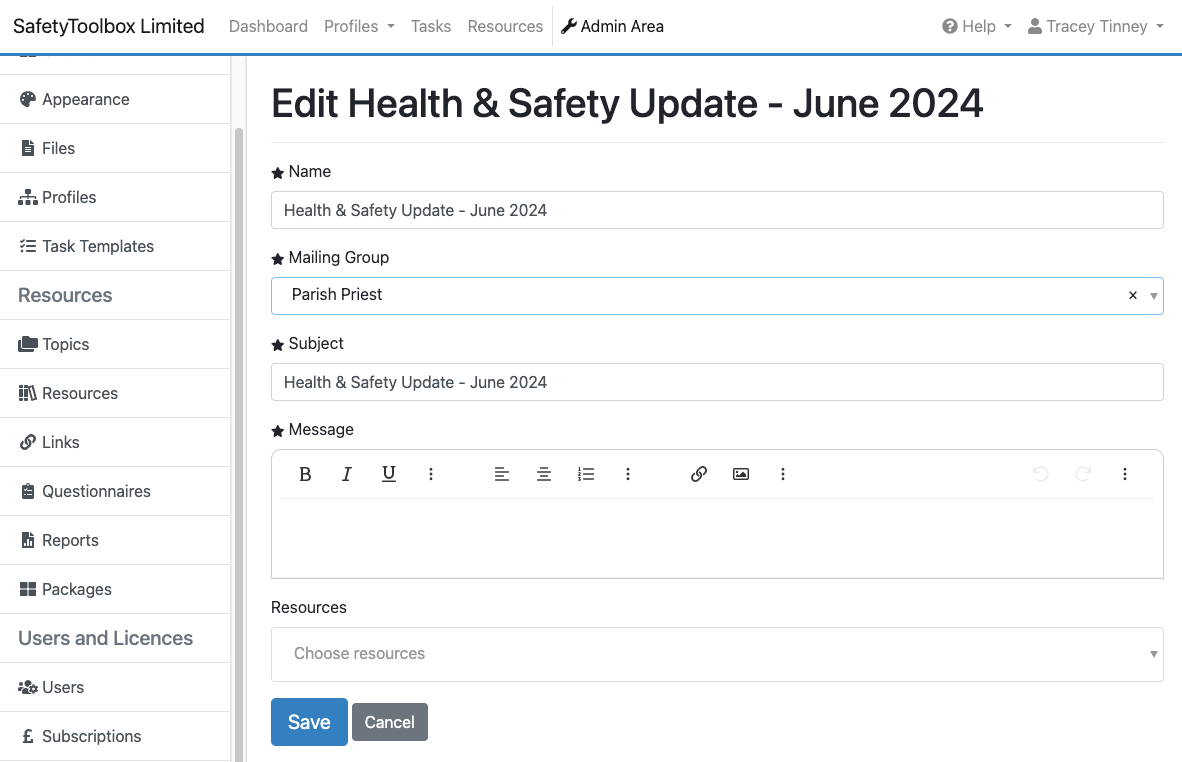The height and width of the screenshot is (762, 1182).
Task: Open Questionnaires in the sidebar
Action: pyautogui.click(x=96, y=491)
